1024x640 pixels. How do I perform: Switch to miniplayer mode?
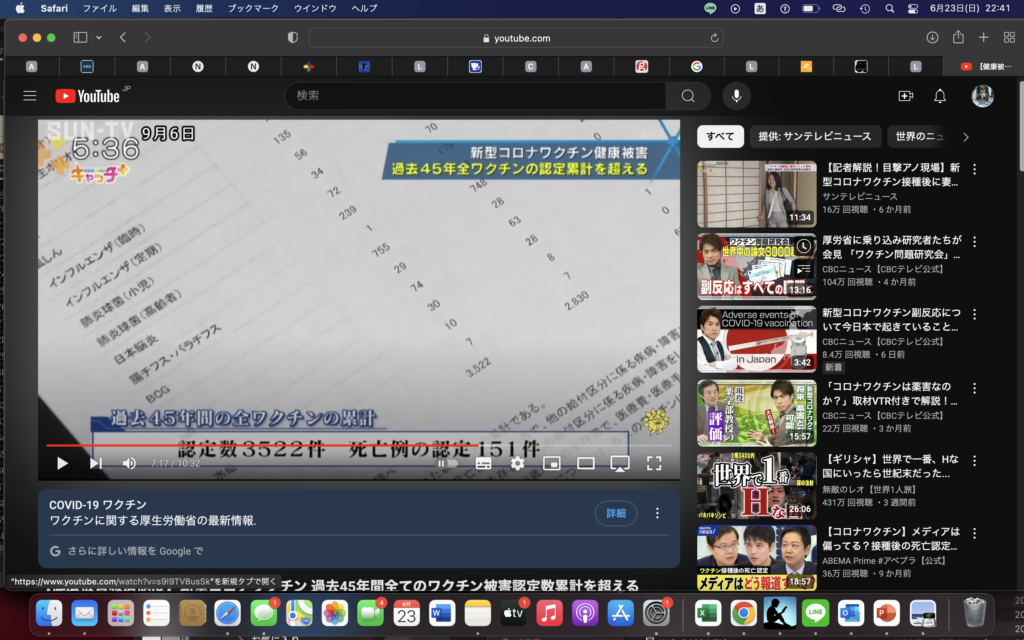tap(551, 463)
